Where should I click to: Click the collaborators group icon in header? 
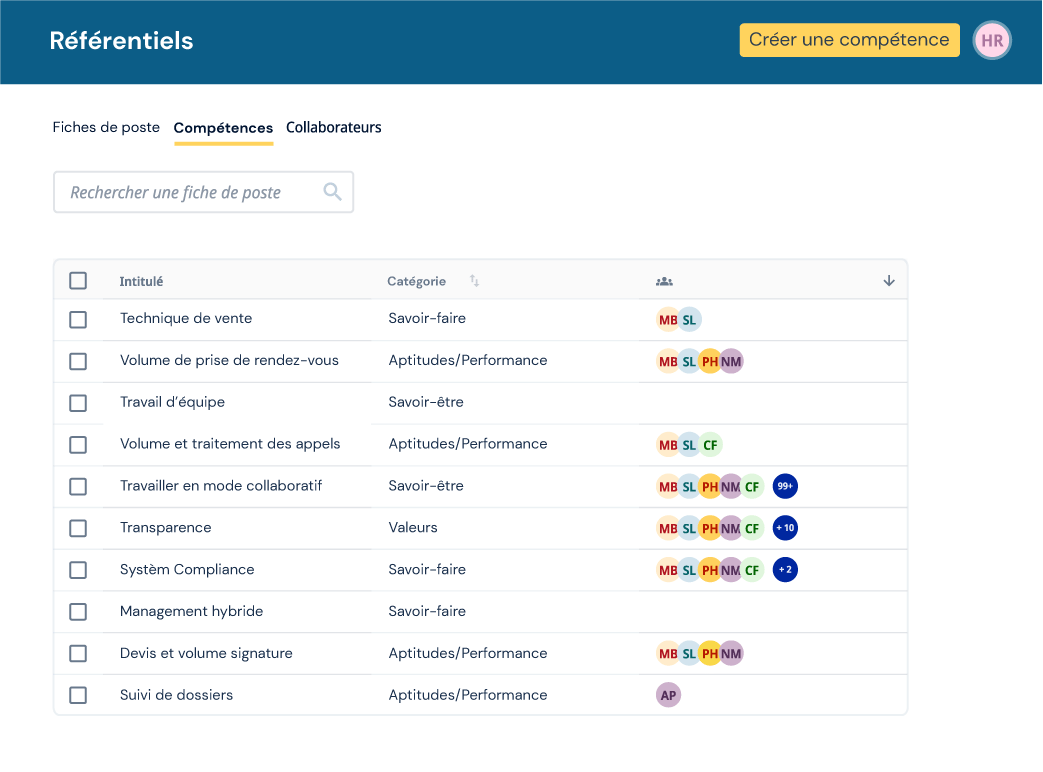pos(664,281)
